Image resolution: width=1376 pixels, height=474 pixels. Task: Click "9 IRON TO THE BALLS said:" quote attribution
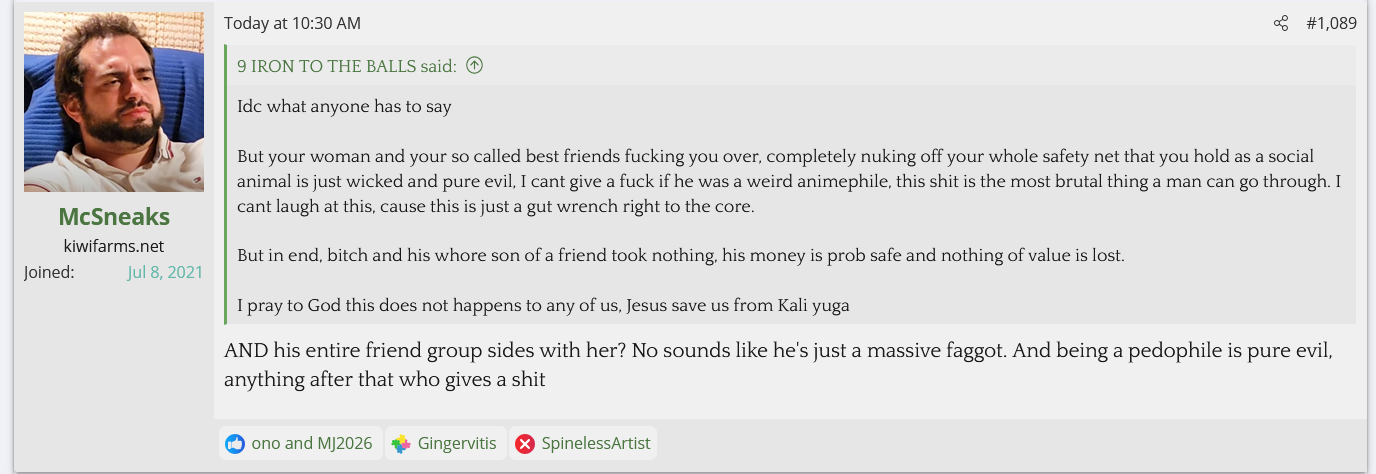click(347, 66)
